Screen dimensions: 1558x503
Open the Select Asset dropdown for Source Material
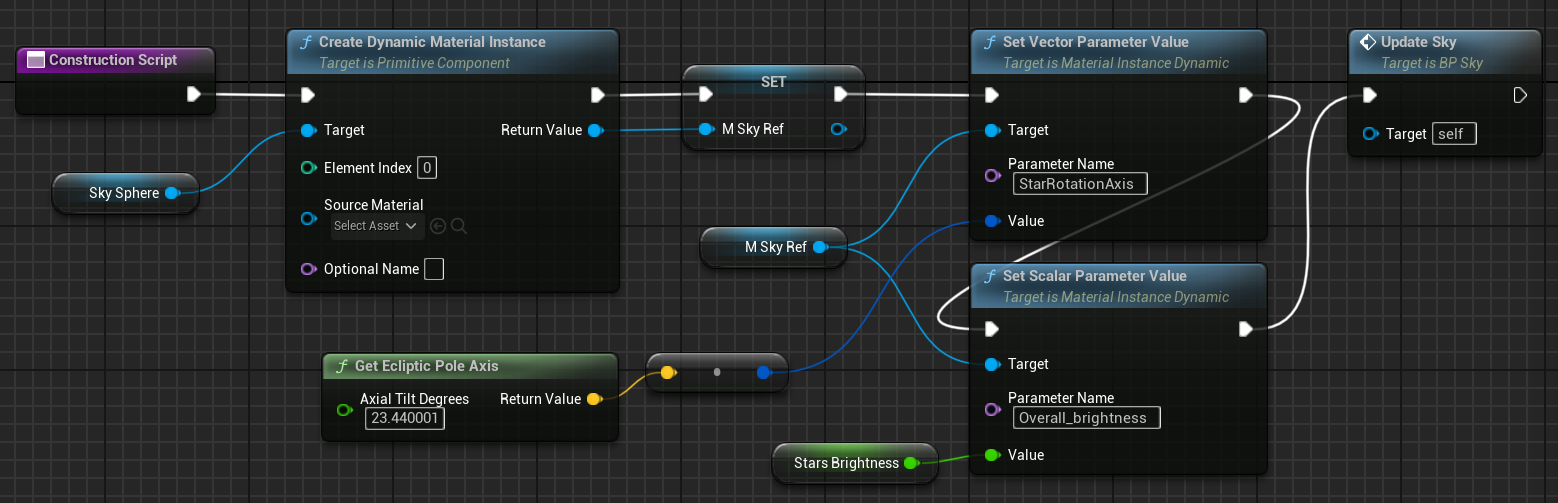pos(377,226)
